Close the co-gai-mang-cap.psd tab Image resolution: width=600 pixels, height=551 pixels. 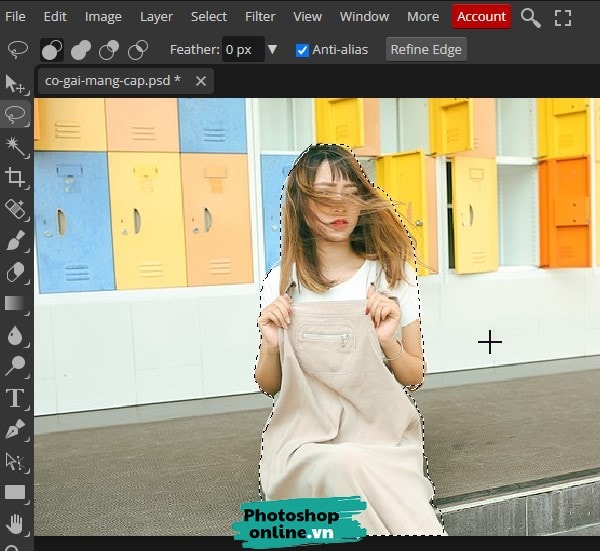[201, 81]
